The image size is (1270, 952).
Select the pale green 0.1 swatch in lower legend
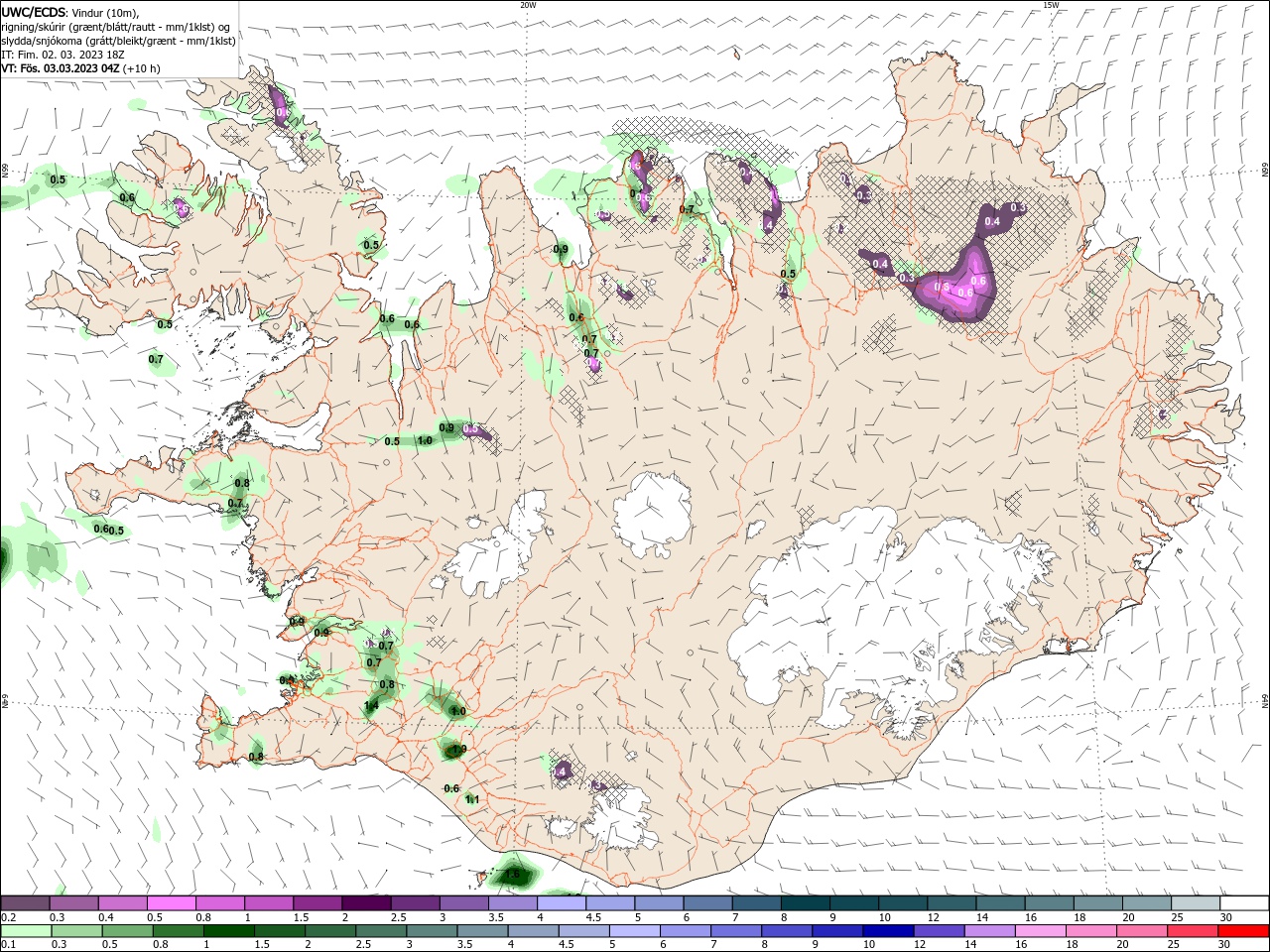click(x=26, y=931)
